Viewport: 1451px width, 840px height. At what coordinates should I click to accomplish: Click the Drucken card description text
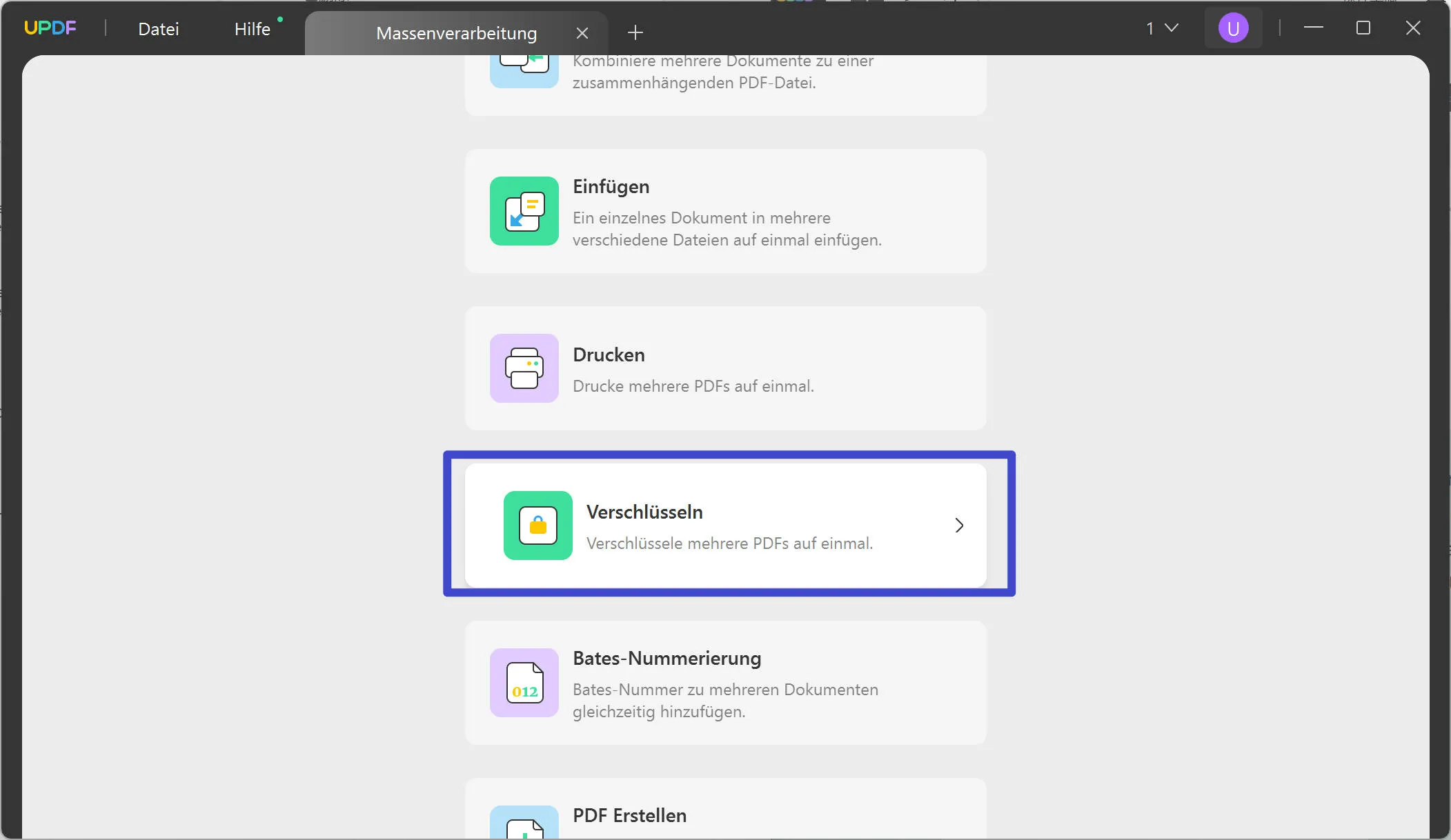[693, 386]
